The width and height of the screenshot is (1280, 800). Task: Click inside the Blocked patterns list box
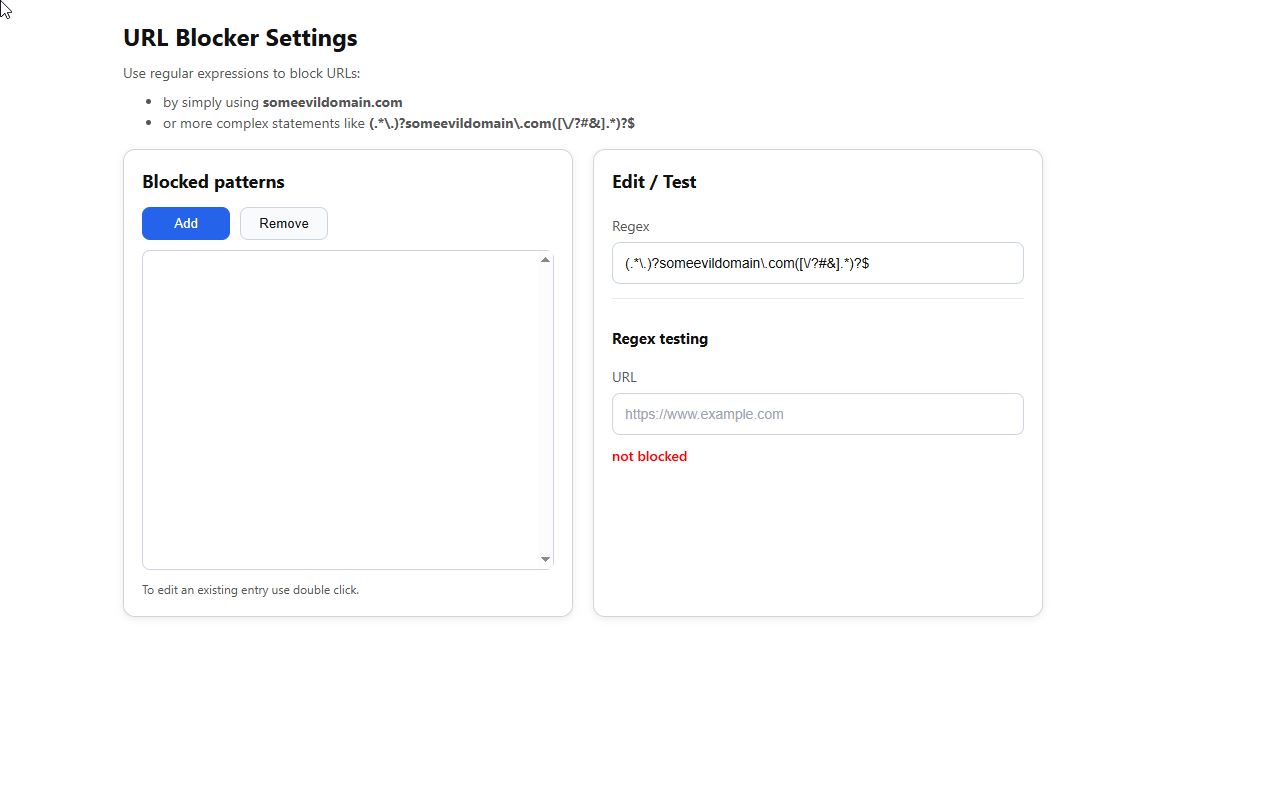click(x=340, y=410)
